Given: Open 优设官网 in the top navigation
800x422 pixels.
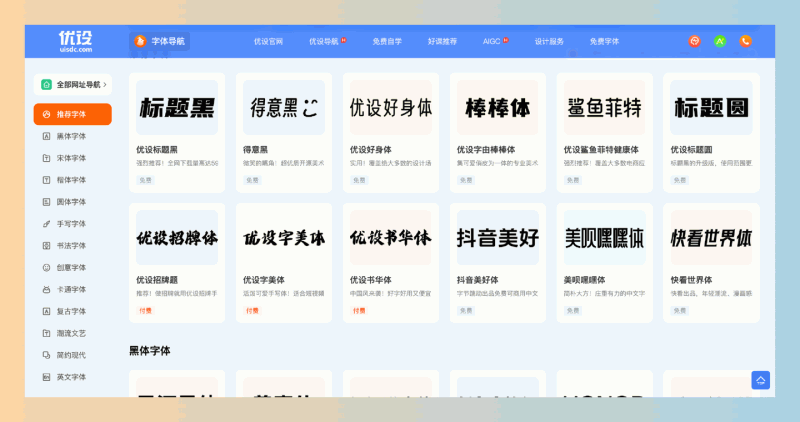Looking at the screenshot, I should pyautogui.click(x=268, y=41).
